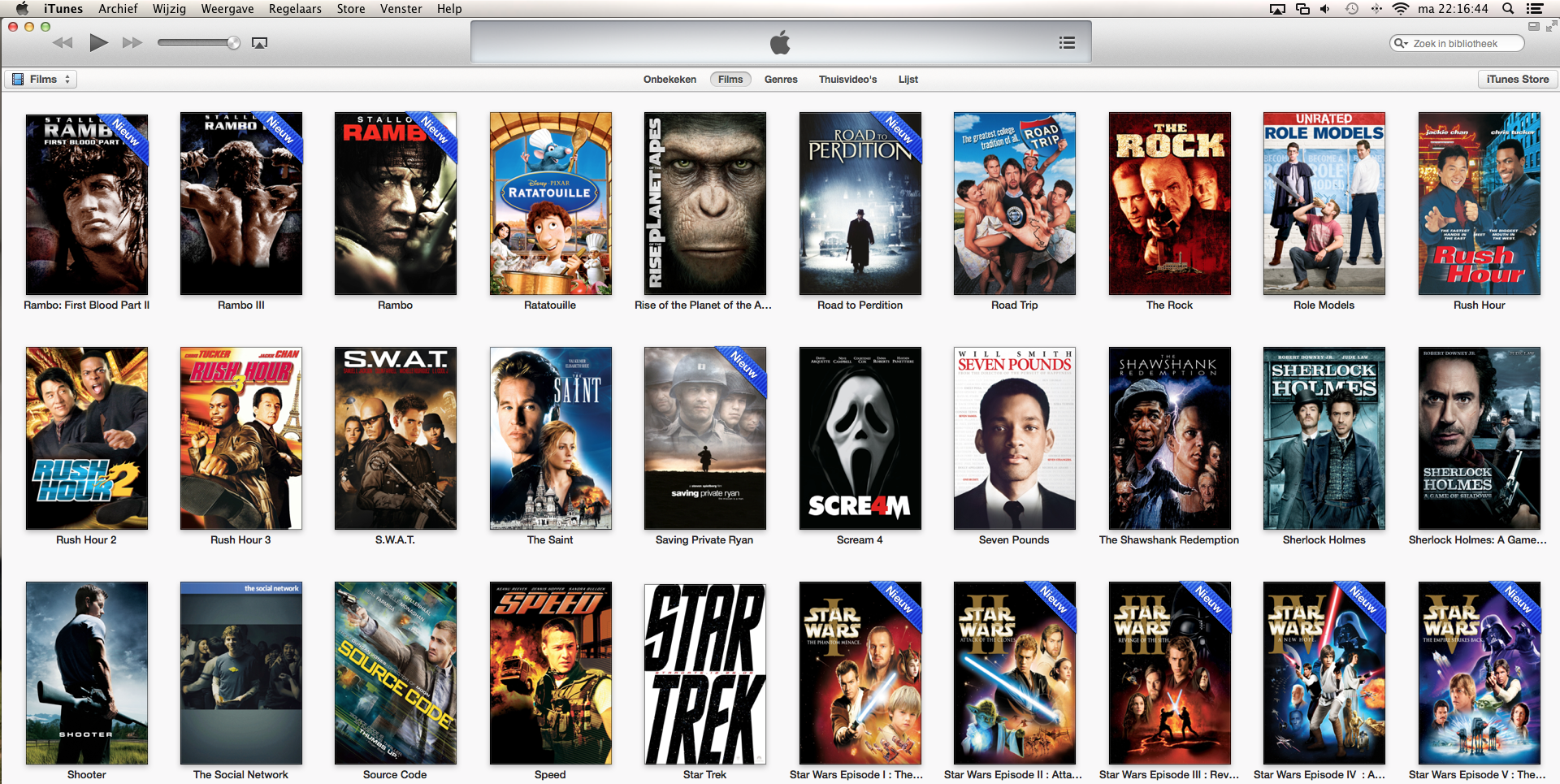This screenshot has width=1560, height=784.
Task: Click the 'Rush Hour 3' title text
Action: (240, 539)
